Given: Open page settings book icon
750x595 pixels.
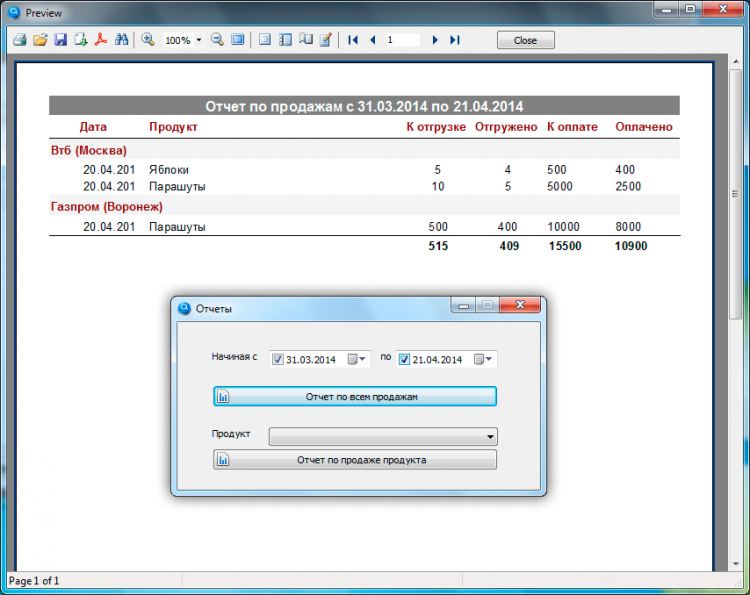Looking at the screenshot, I should point(306,40).
